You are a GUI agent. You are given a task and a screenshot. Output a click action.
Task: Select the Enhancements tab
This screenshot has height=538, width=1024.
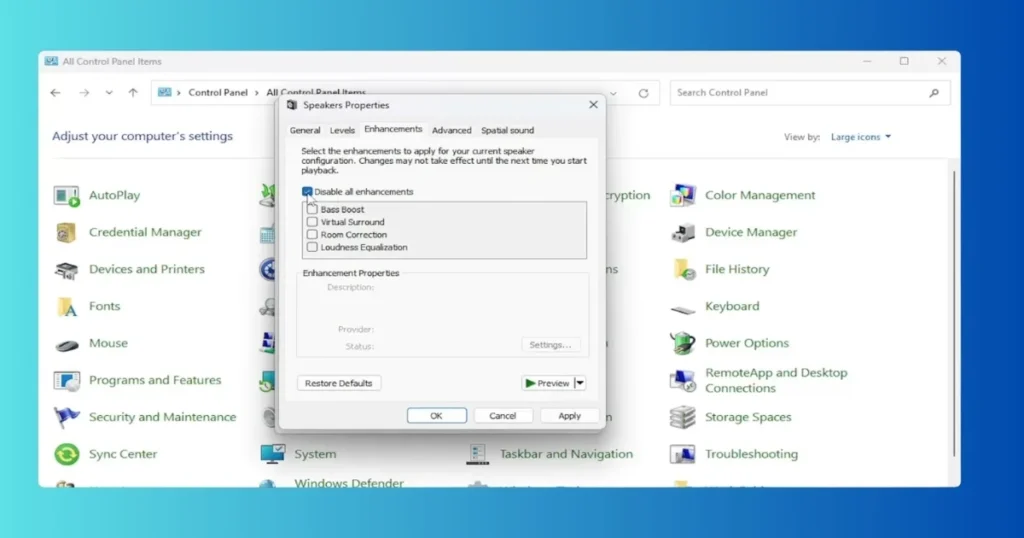pos(393,129)
